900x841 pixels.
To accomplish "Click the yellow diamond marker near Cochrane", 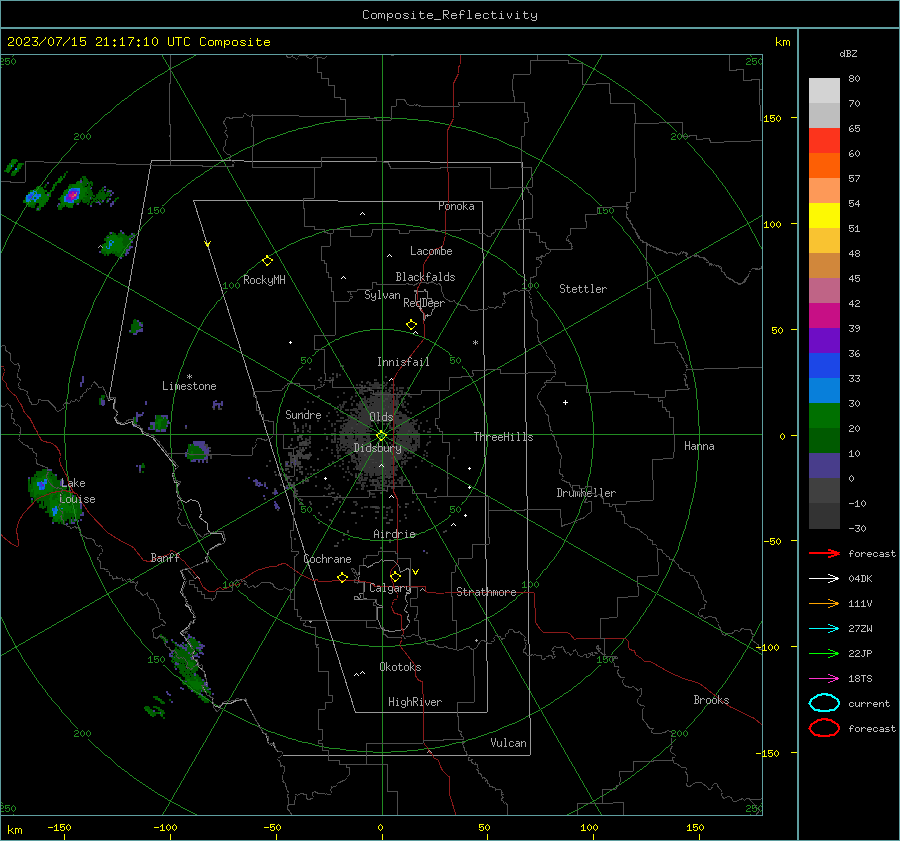I will (343, 578).
